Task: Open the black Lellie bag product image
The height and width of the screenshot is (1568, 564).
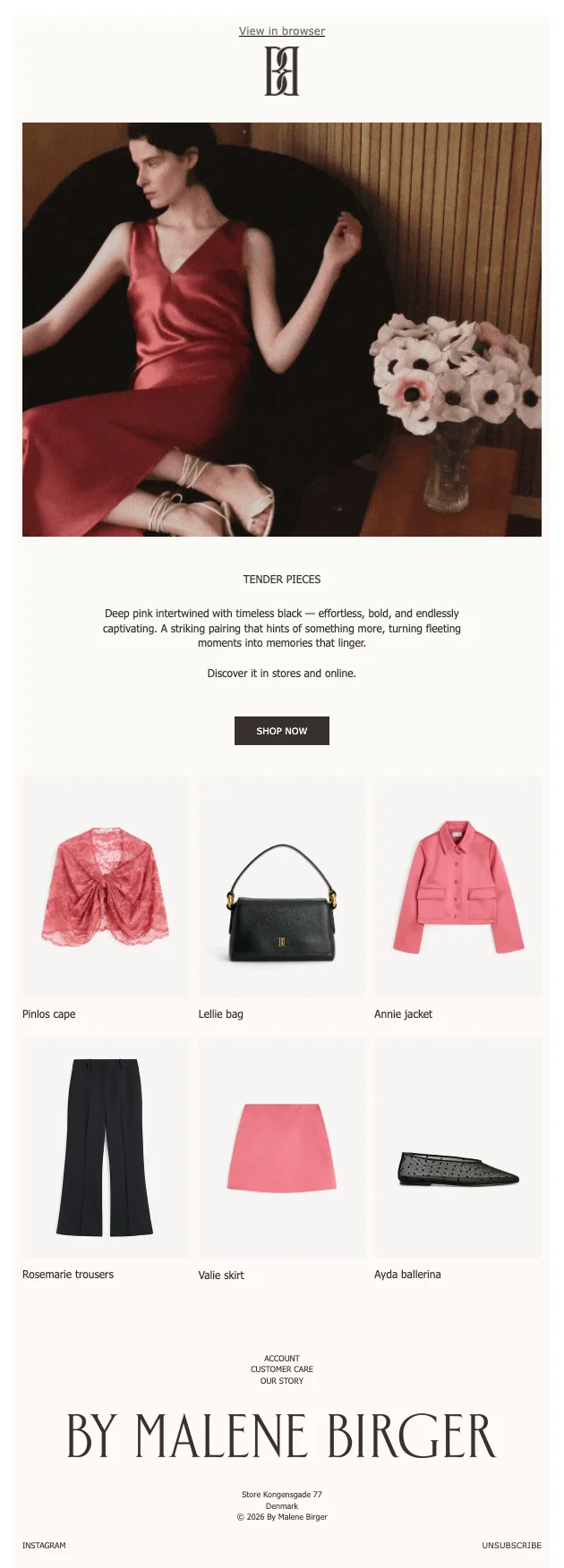Action: tap(282, 886)
